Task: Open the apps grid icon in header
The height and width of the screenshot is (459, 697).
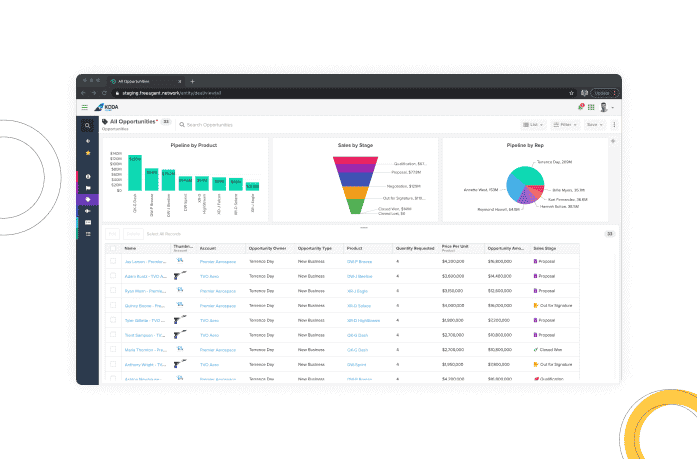Action: (591, 107)
